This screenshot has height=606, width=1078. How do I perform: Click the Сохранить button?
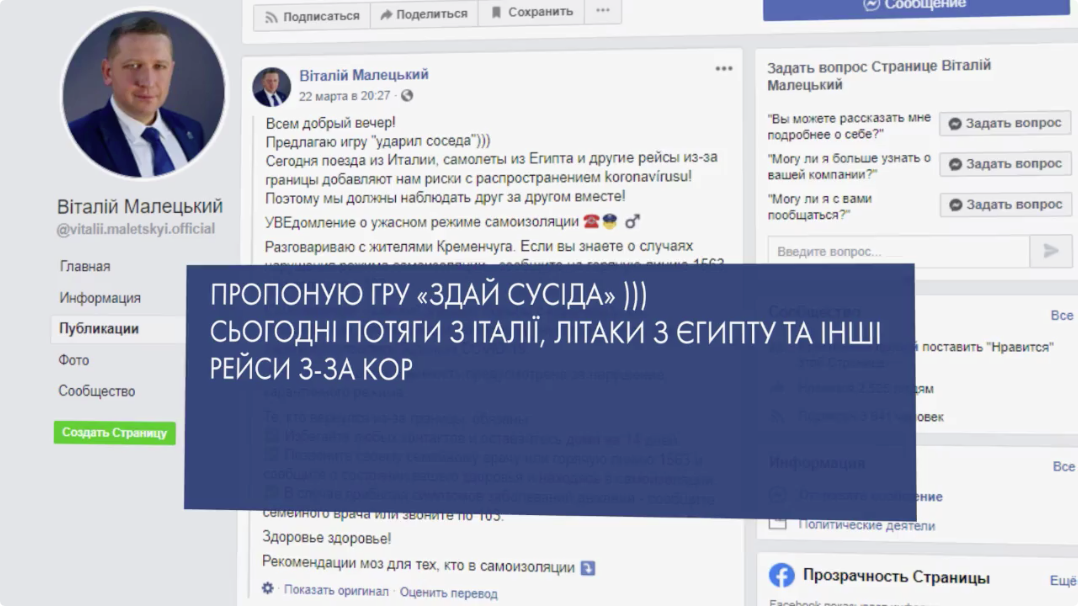click(531, 12)
